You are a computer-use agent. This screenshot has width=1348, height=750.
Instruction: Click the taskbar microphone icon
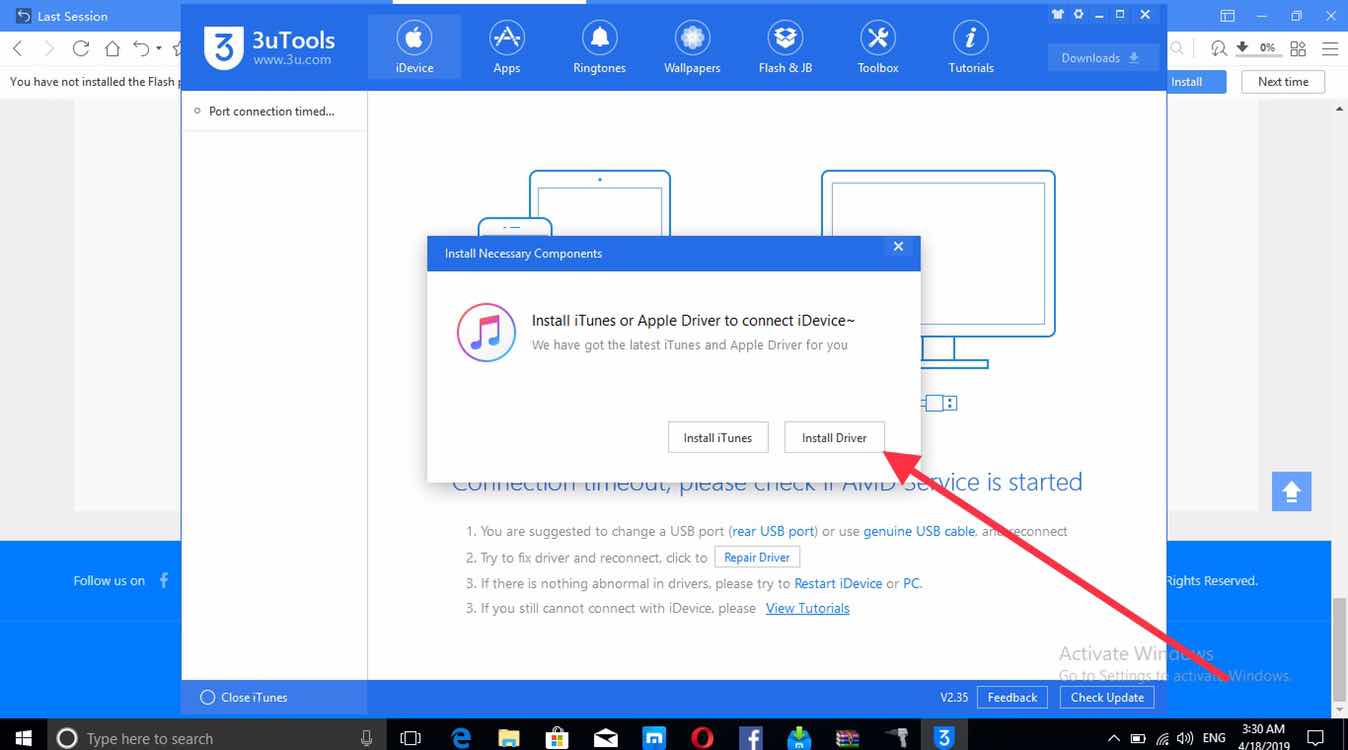(x=366, y=738)
